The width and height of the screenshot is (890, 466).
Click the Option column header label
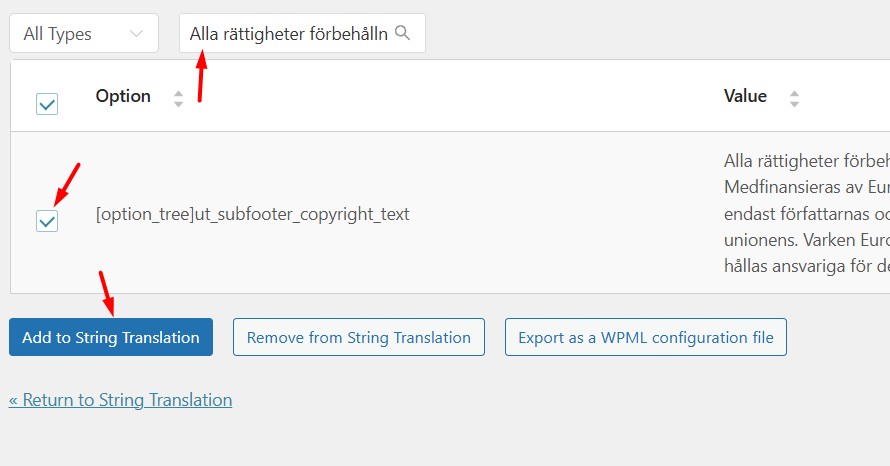[123, 96]
